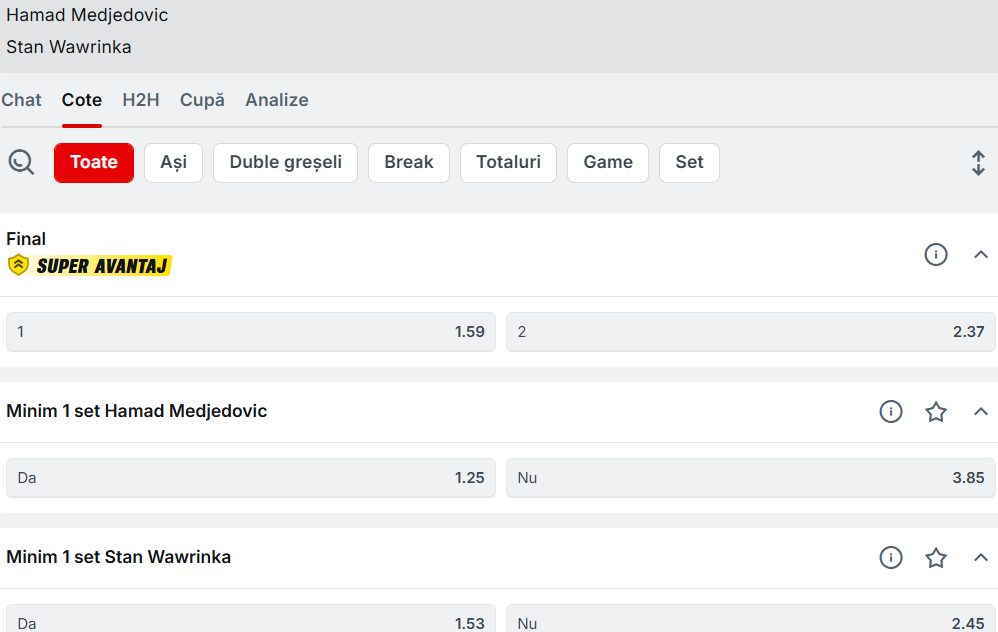Screen dimensions: 998x632
Task: Select the Duble greșeli filter
Action: [285, 162]
